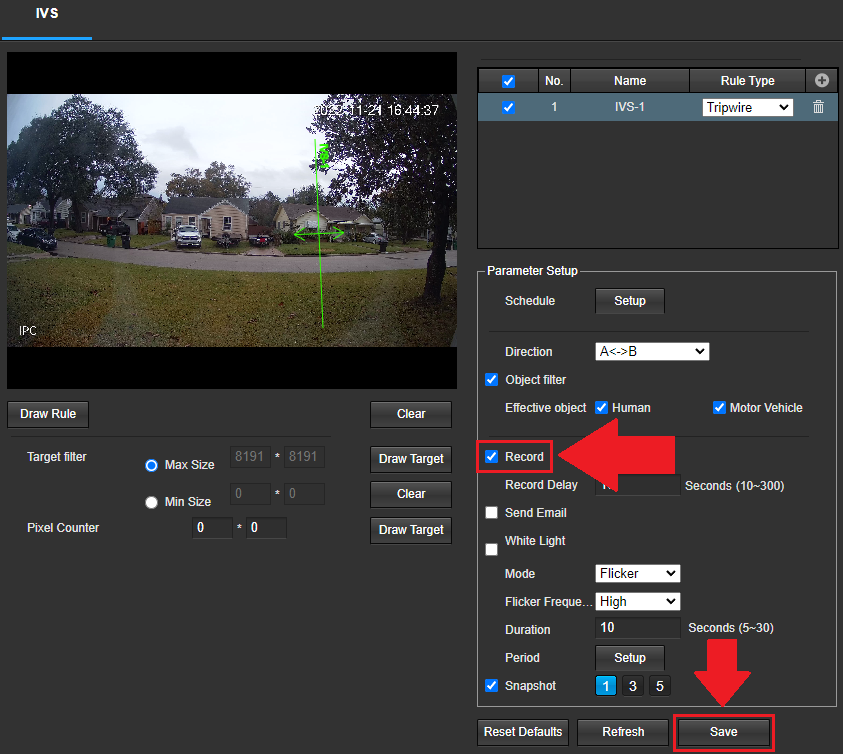
Task: Click the add rule plus icon
Action: tap(821, 81)
